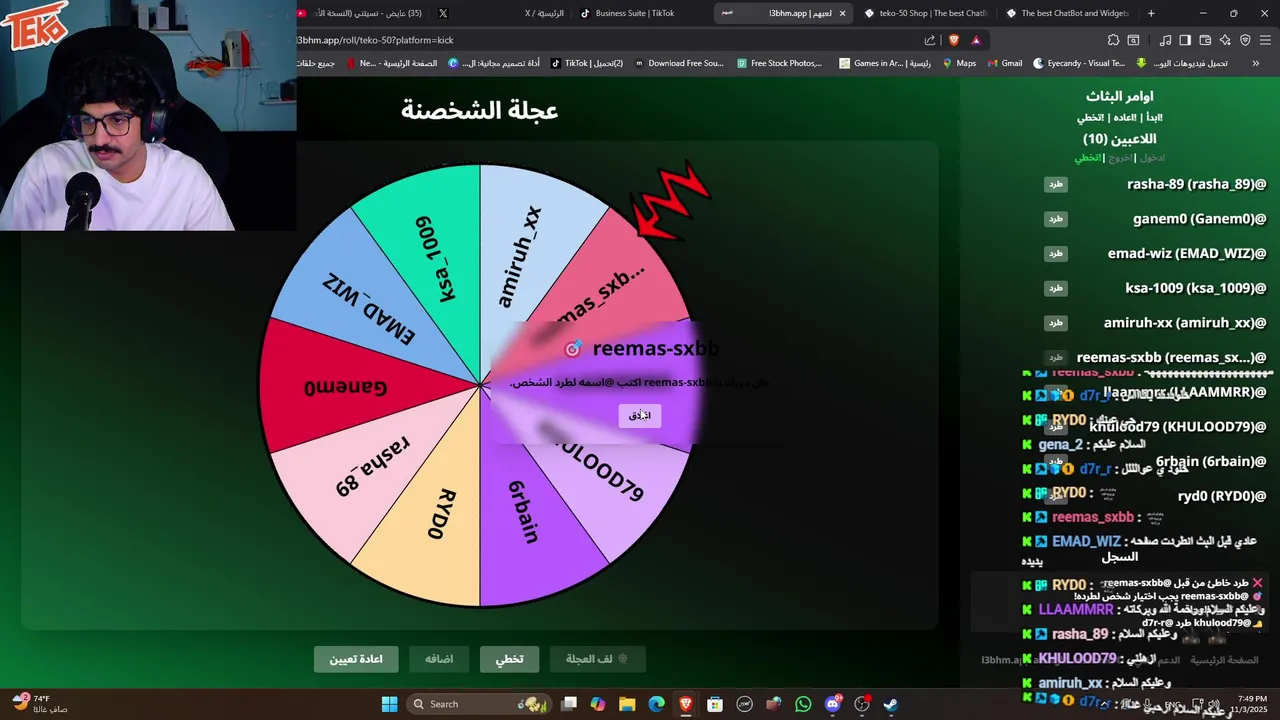Open the Download Free Sou... bookmark
Viewport: 1280px width, 720px height.
coord(678,63)
